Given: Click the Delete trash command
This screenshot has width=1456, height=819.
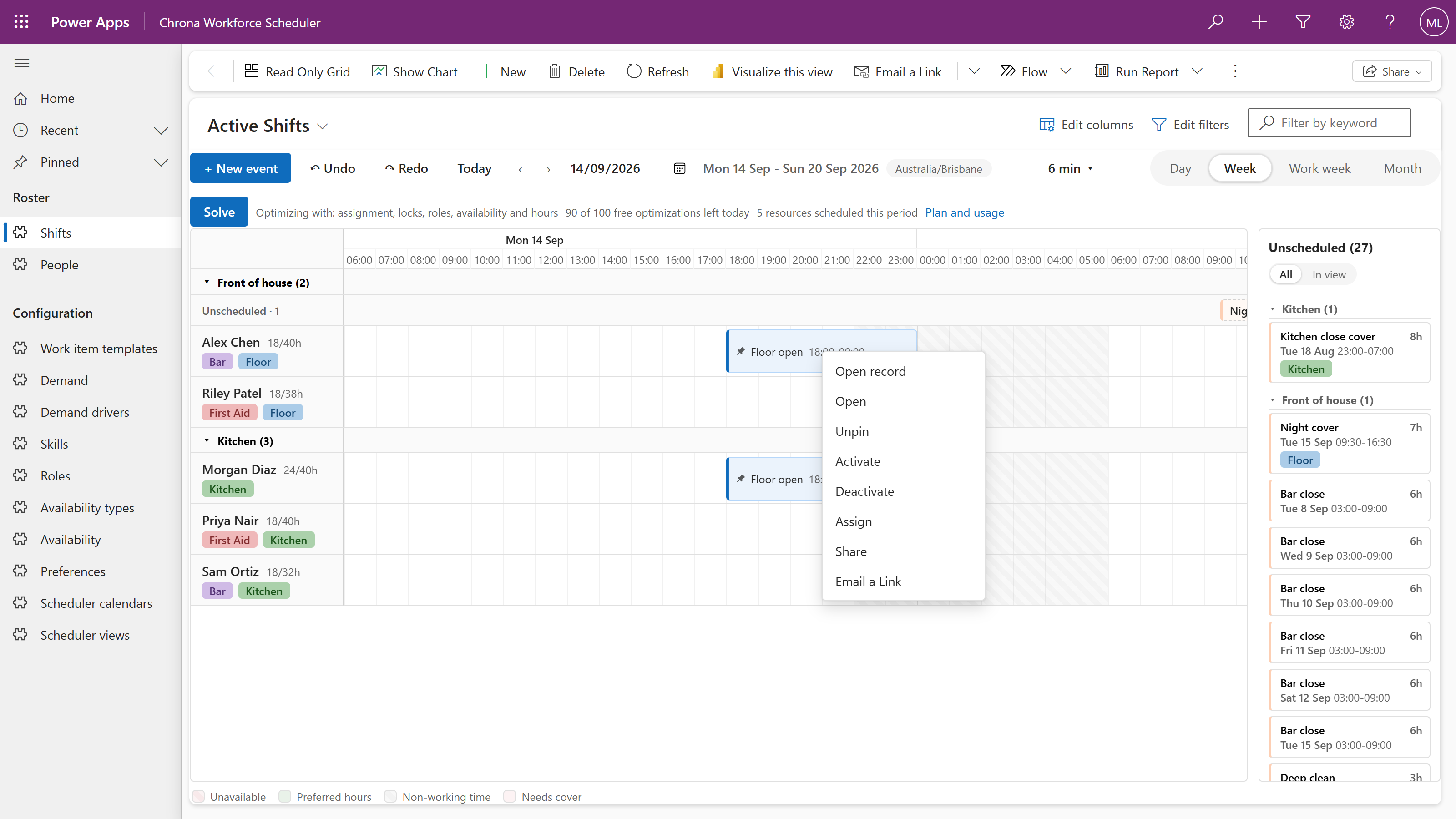Looking at the screenshot, I should click(576, 72).
